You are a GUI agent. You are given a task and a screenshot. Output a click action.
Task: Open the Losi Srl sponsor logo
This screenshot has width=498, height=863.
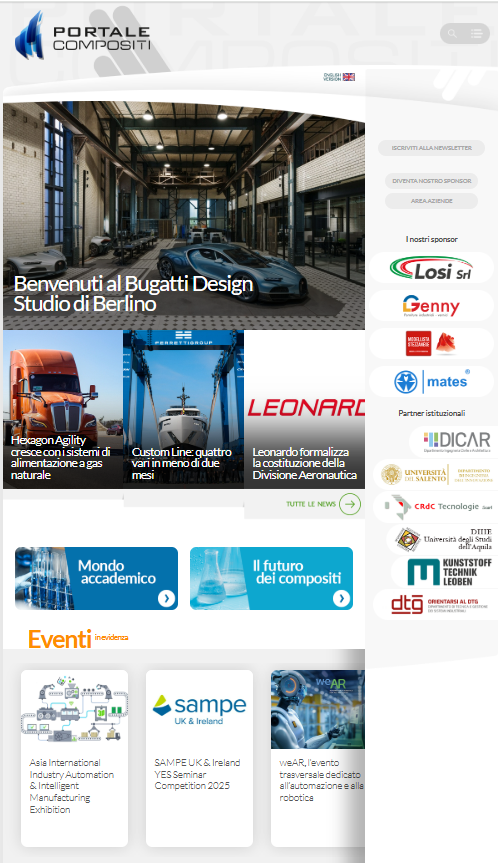click(x=431, y=269)
